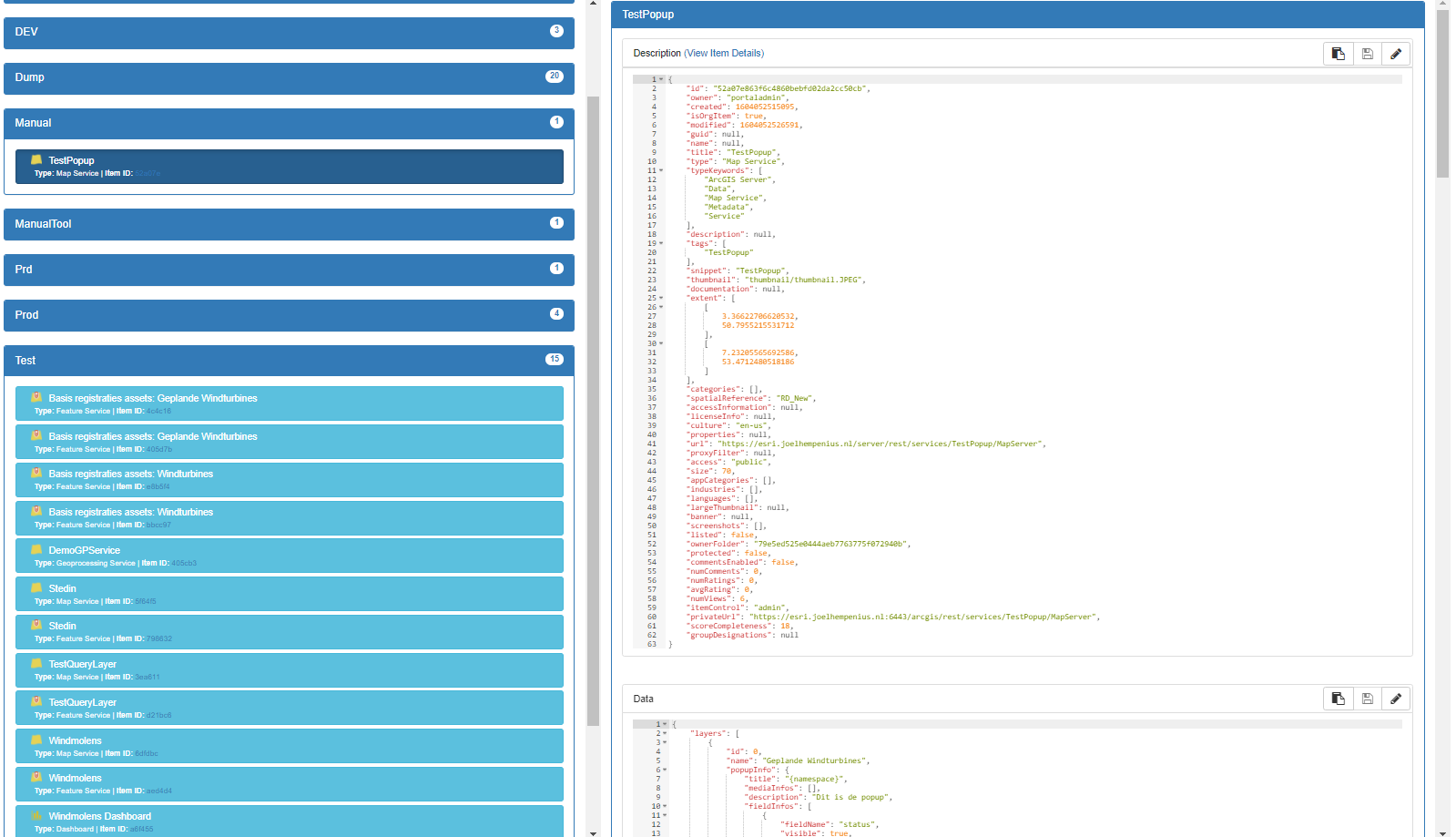Click the left panel vertical scrollbar
The height and width of the screenshot is (837, 1456).
pyautogui.click(x=594, y=410)
